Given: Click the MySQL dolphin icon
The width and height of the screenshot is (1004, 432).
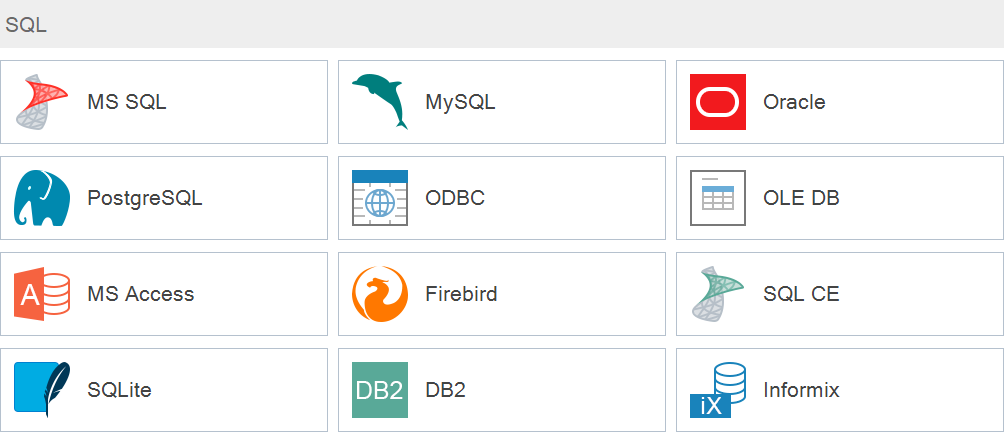Looking at the screenshot, I should tap(380, 102).
